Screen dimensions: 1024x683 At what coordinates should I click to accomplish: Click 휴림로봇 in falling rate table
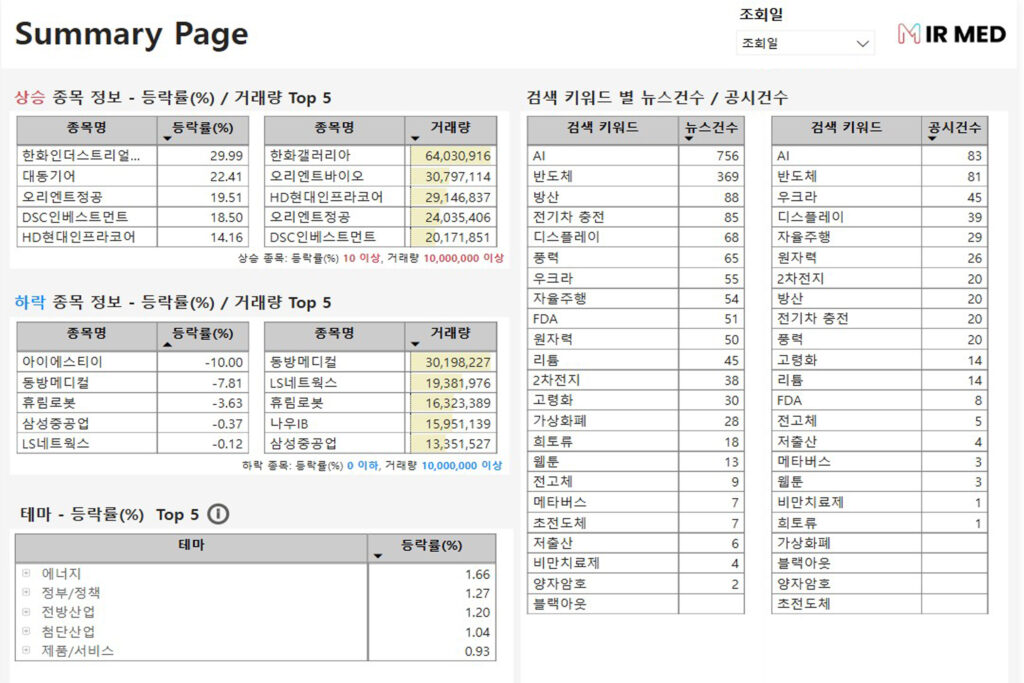coord(49,403)
